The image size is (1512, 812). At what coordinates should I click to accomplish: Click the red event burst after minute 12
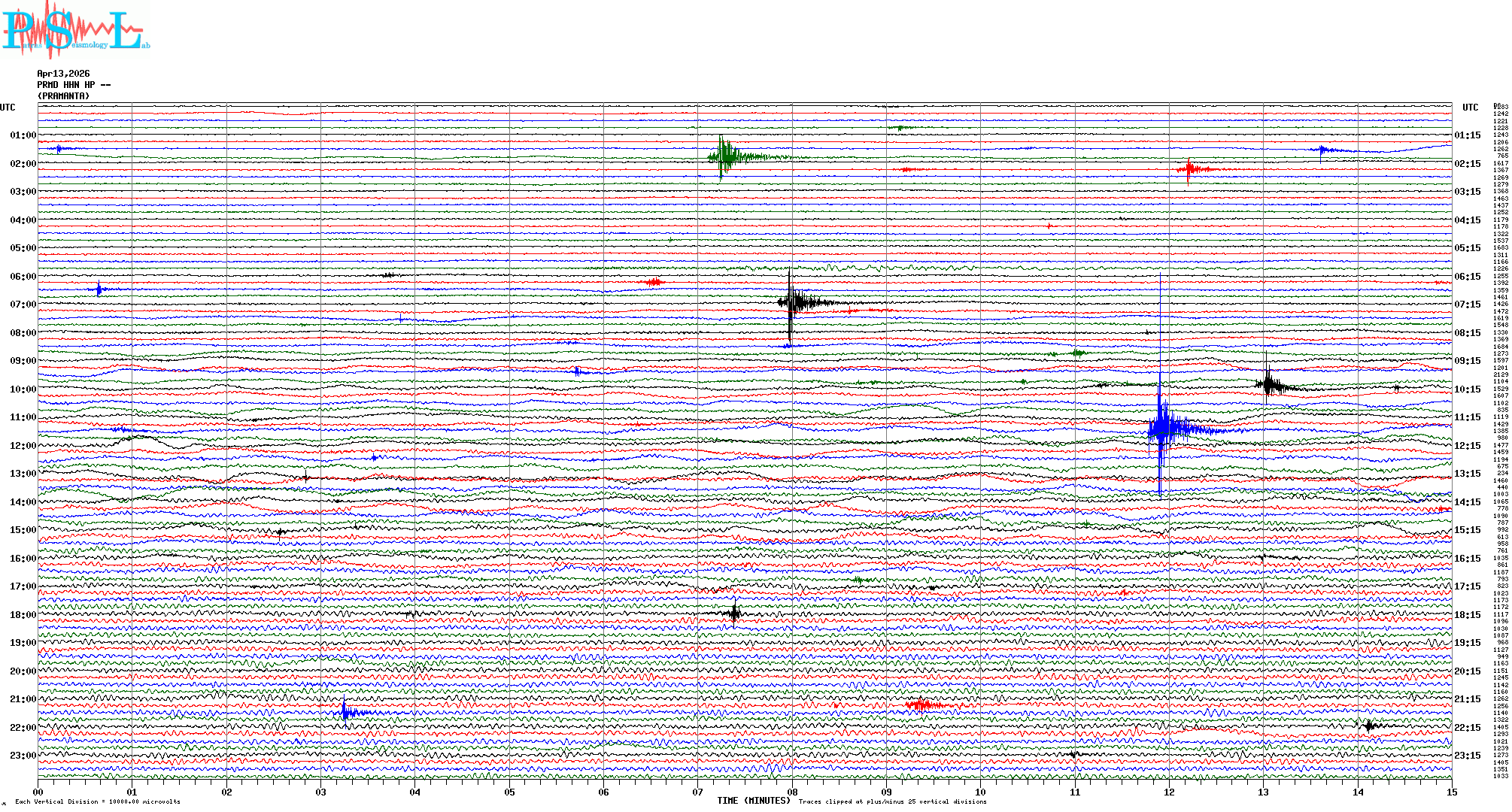(x=1189, y=169)
